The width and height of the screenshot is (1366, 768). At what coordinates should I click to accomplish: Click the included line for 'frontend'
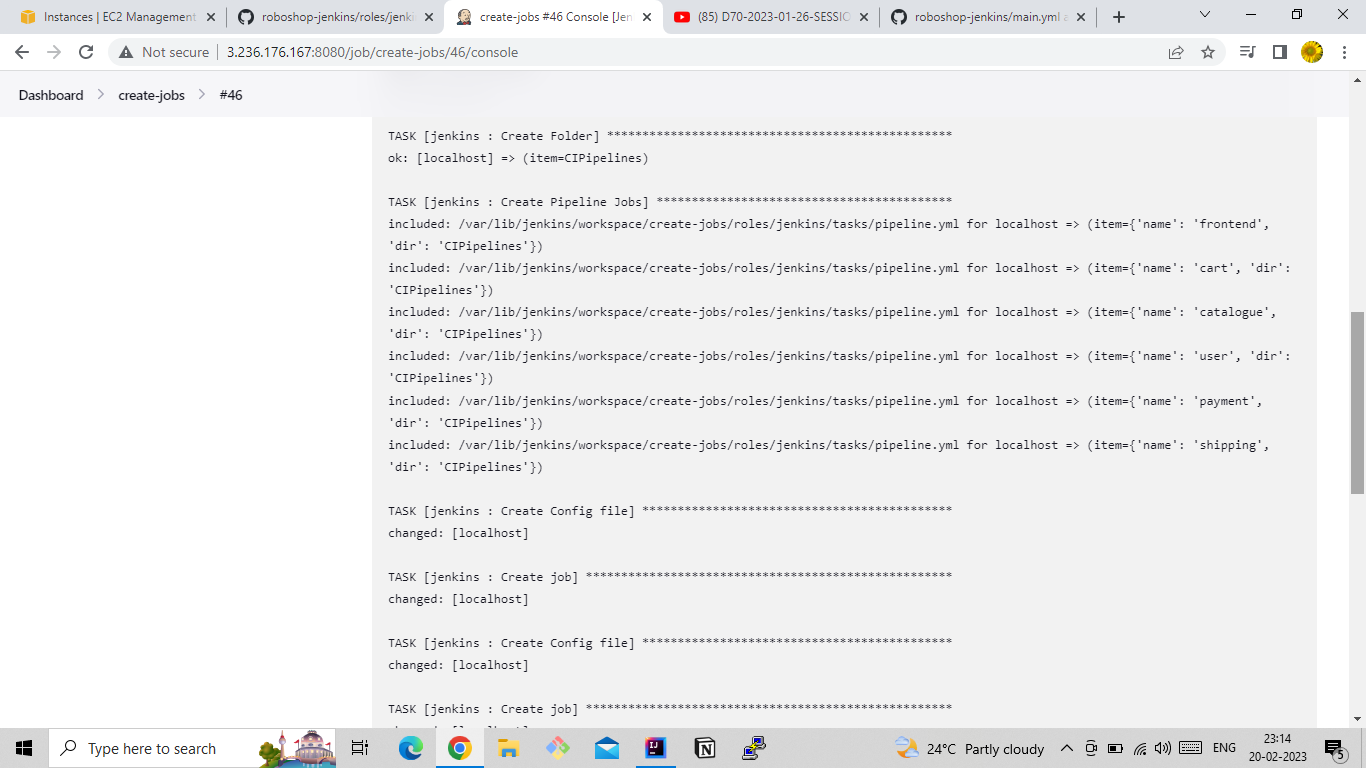click(x=829, y=235)
